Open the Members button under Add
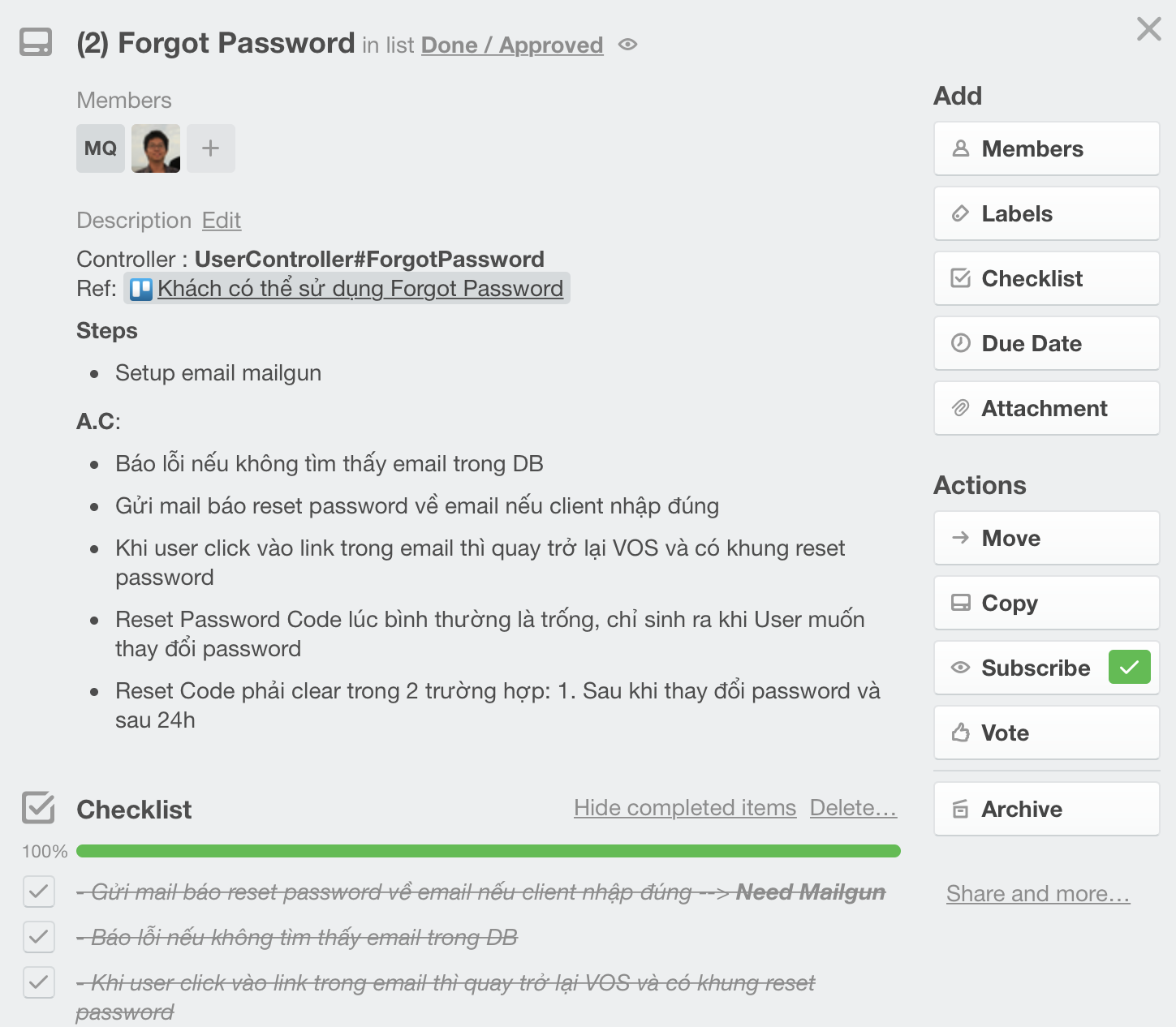Screen dimensions: 1176x1027 [x=1046, y=148]
